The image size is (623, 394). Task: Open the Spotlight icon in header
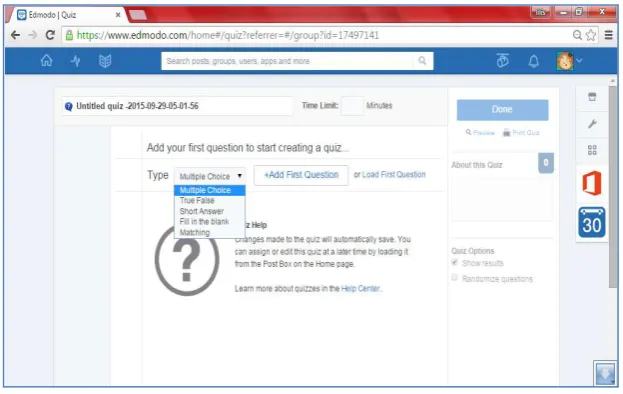click(x=503, y=60)
